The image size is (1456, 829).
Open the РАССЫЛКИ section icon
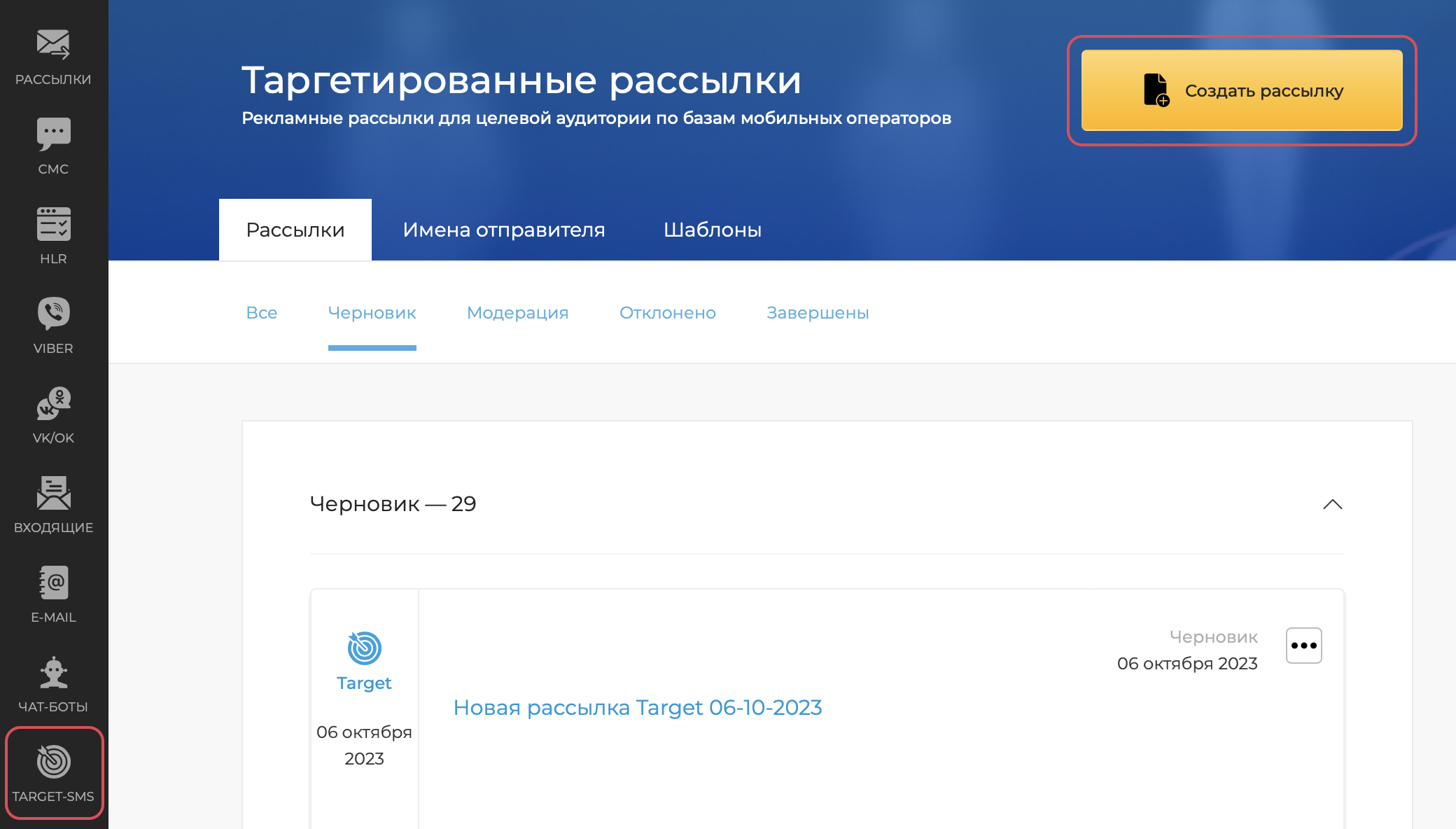pos(52,46)
